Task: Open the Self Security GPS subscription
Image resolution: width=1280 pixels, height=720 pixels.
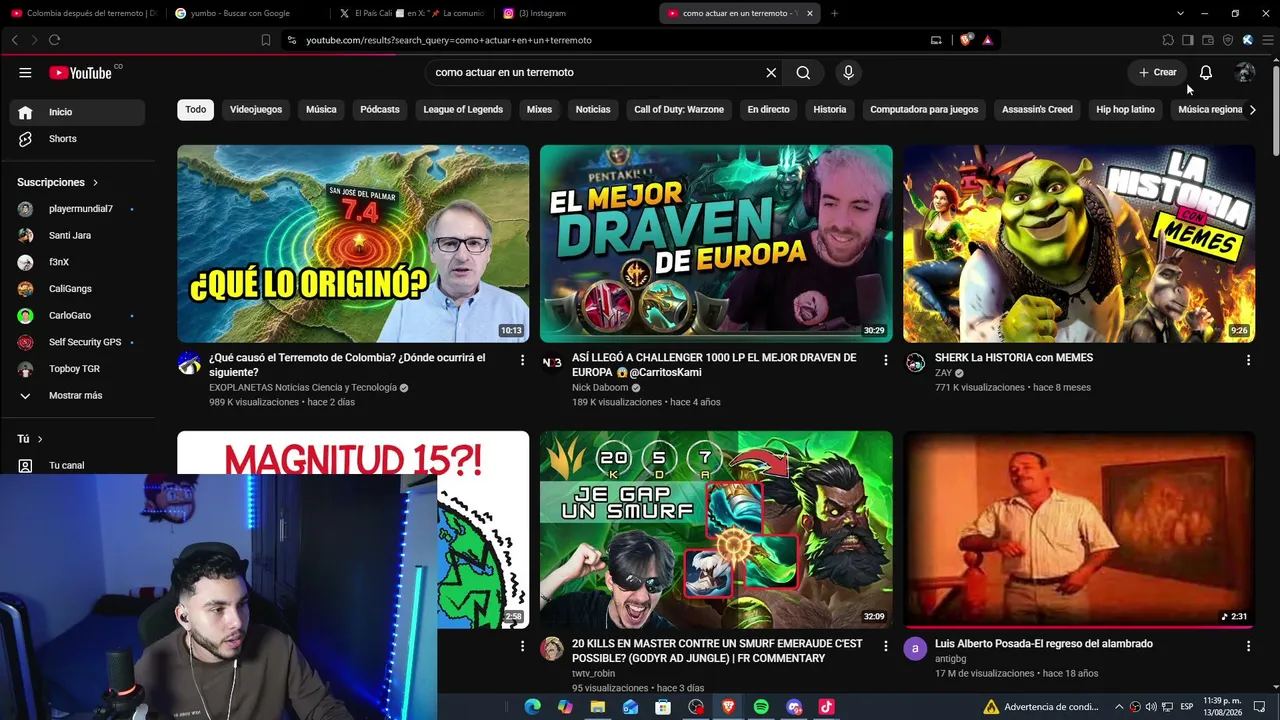Action: [x=77, y=342]
